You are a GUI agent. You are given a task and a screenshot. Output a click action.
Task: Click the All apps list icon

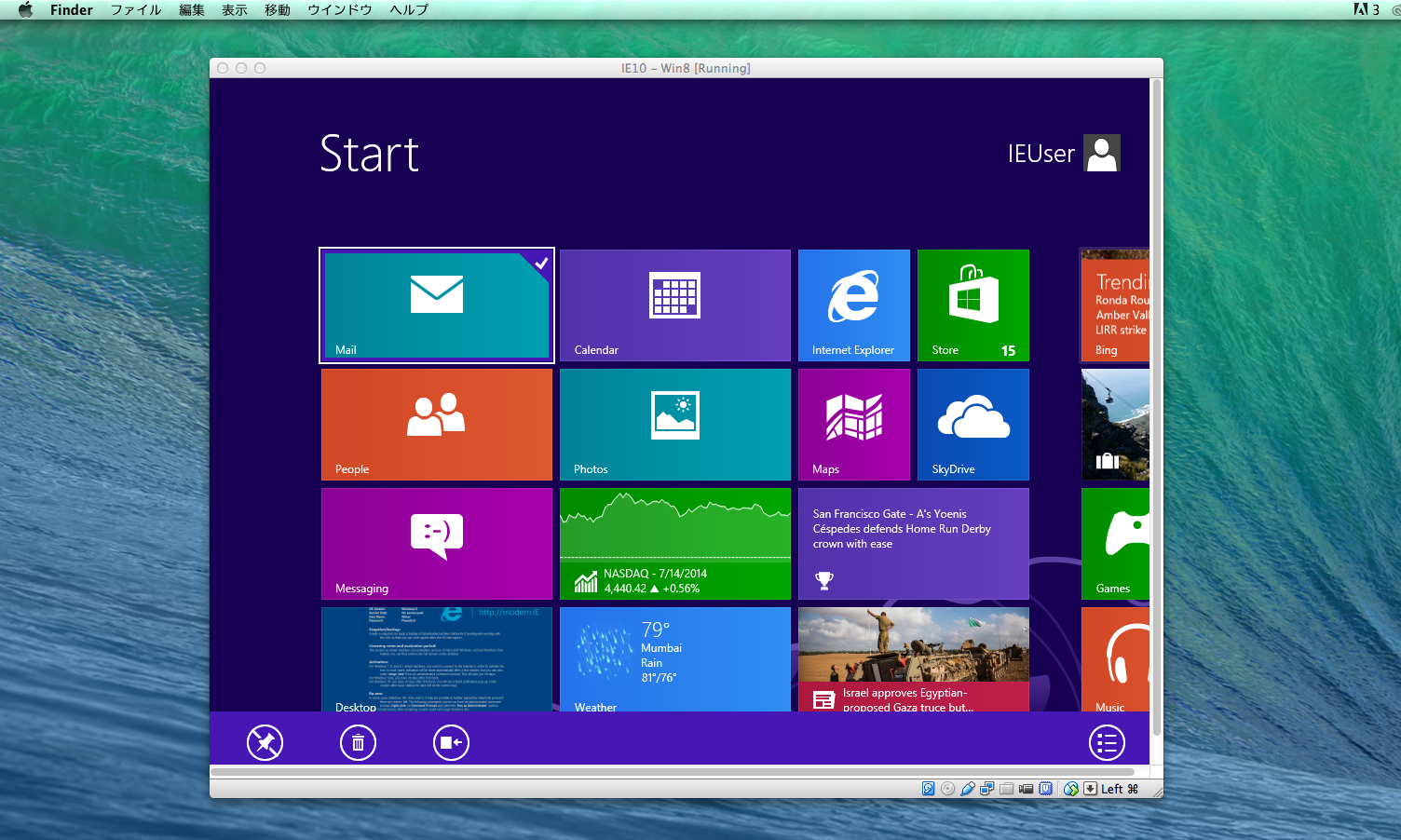[1107, 742]
